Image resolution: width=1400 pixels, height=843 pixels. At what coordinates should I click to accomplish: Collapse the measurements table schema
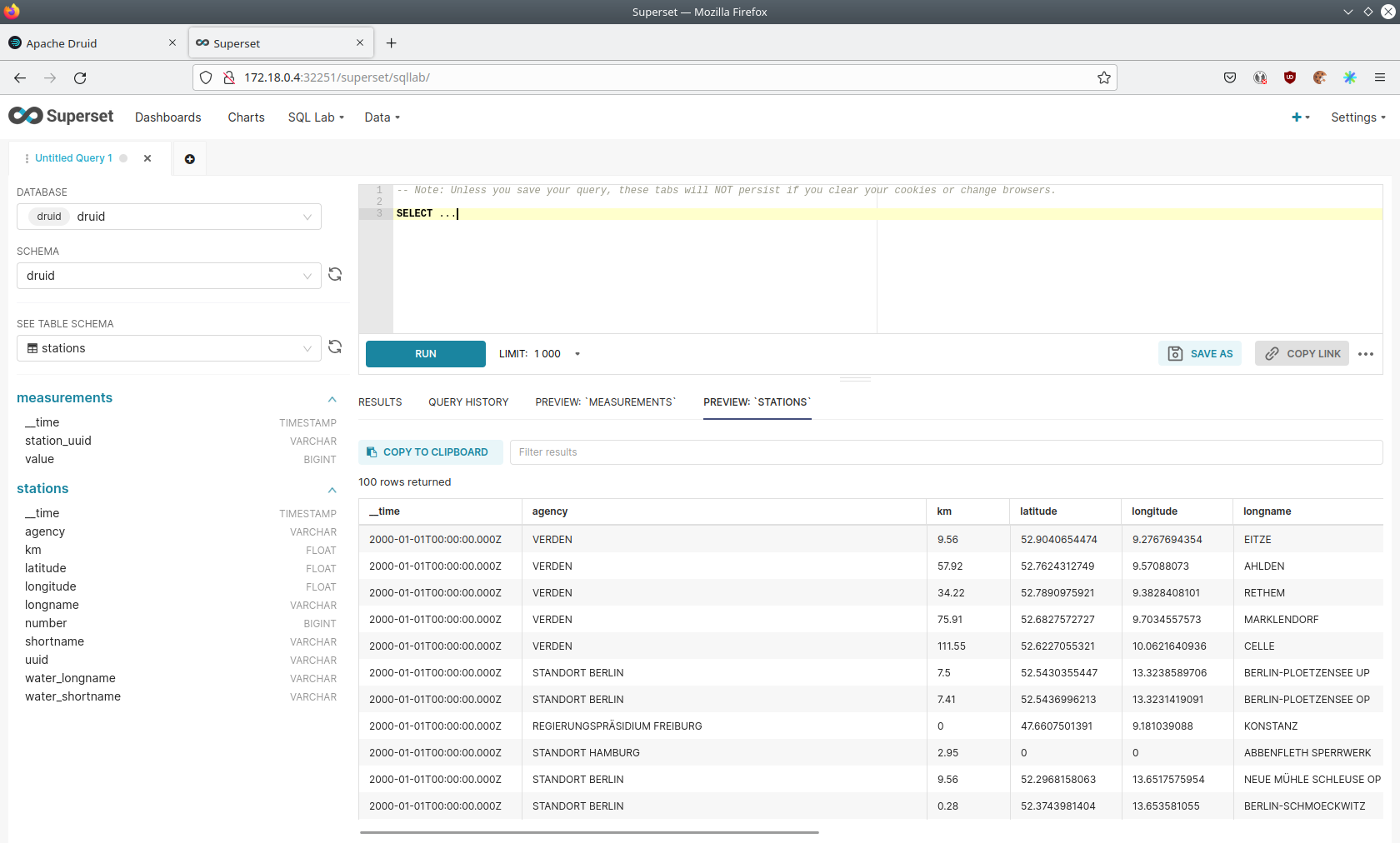(x=332, y=399)
